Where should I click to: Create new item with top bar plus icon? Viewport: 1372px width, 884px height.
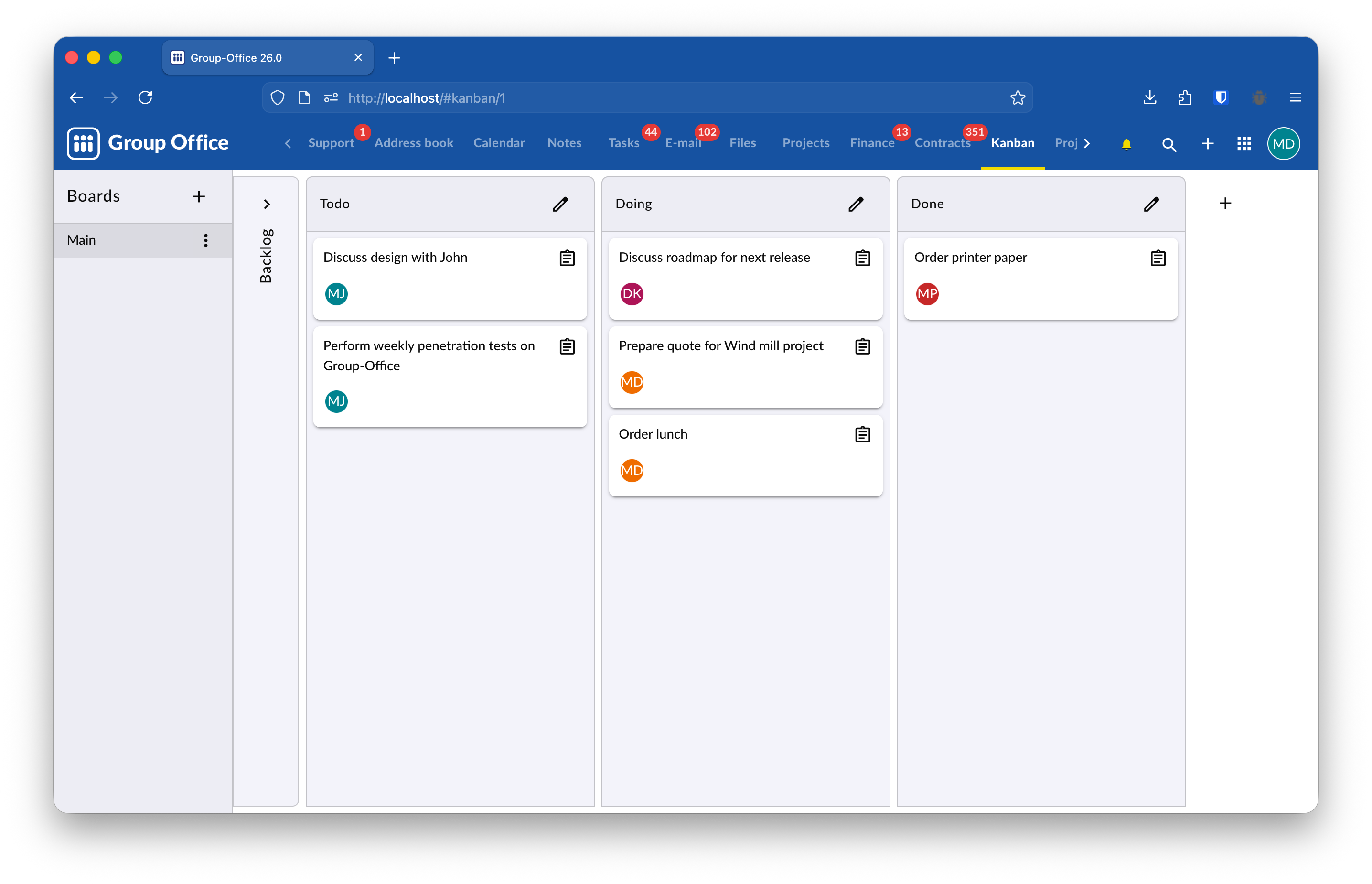tap(1207, 144)
